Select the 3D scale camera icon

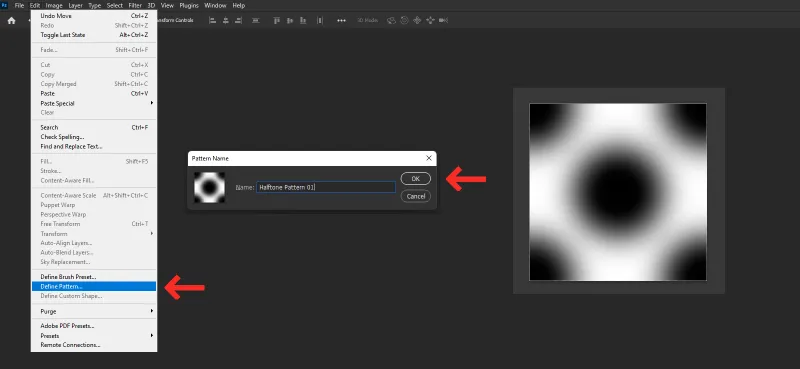(x=443, y=20)
